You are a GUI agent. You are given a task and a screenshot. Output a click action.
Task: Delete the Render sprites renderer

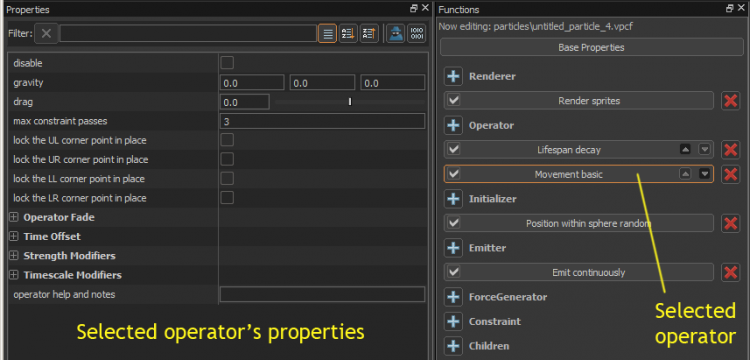pos(730,101)
